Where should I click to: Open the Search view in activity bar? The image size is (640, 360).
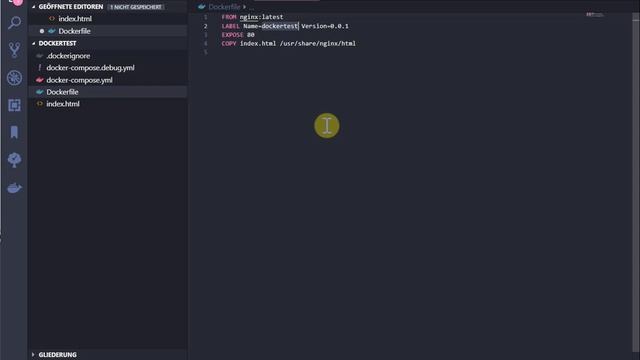[x=14, y=23]
